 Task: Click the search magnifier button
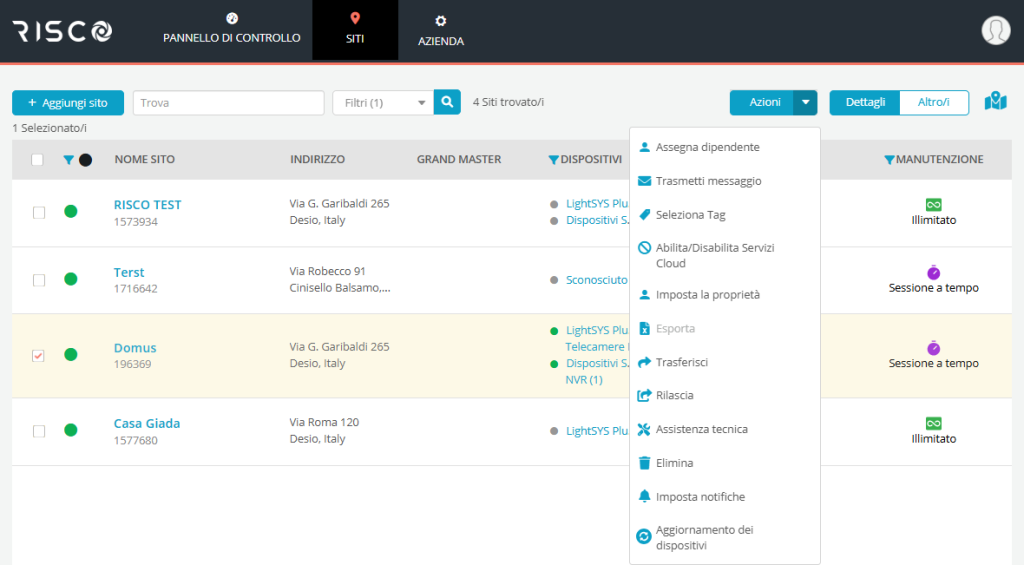(447, 102)
